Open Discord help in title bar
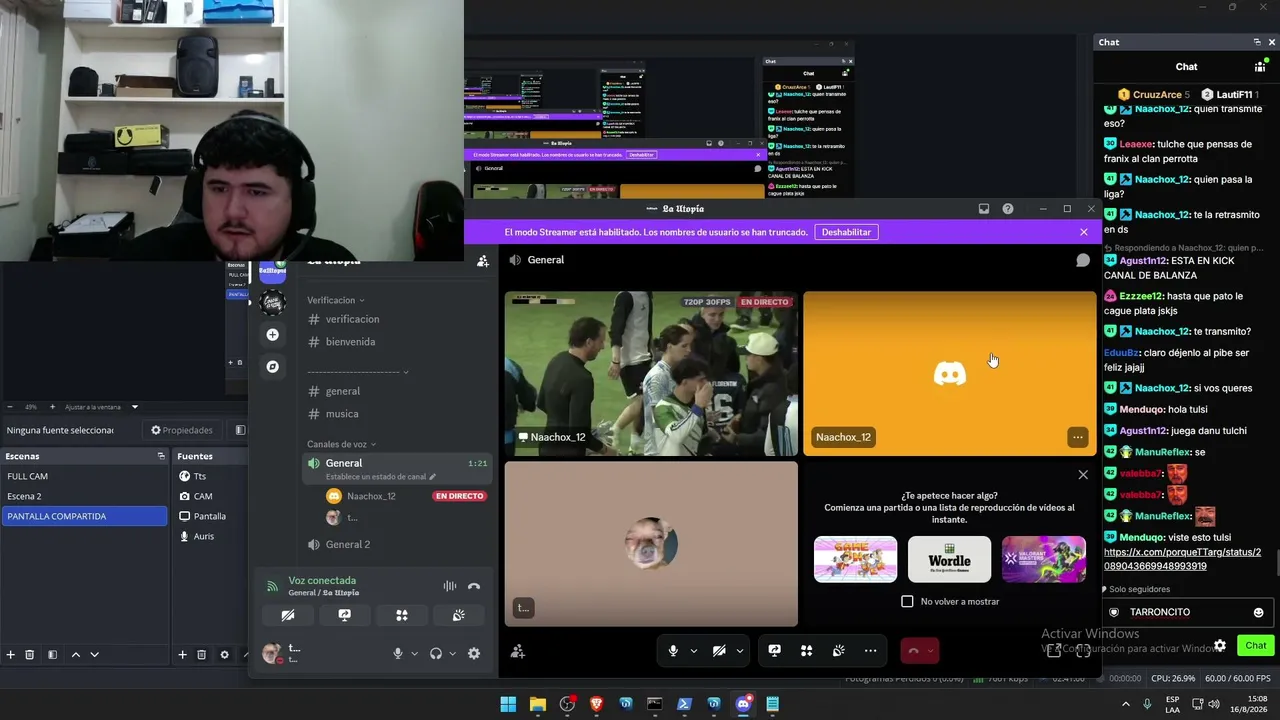 pyautogui.click(x=1008, y=209)
